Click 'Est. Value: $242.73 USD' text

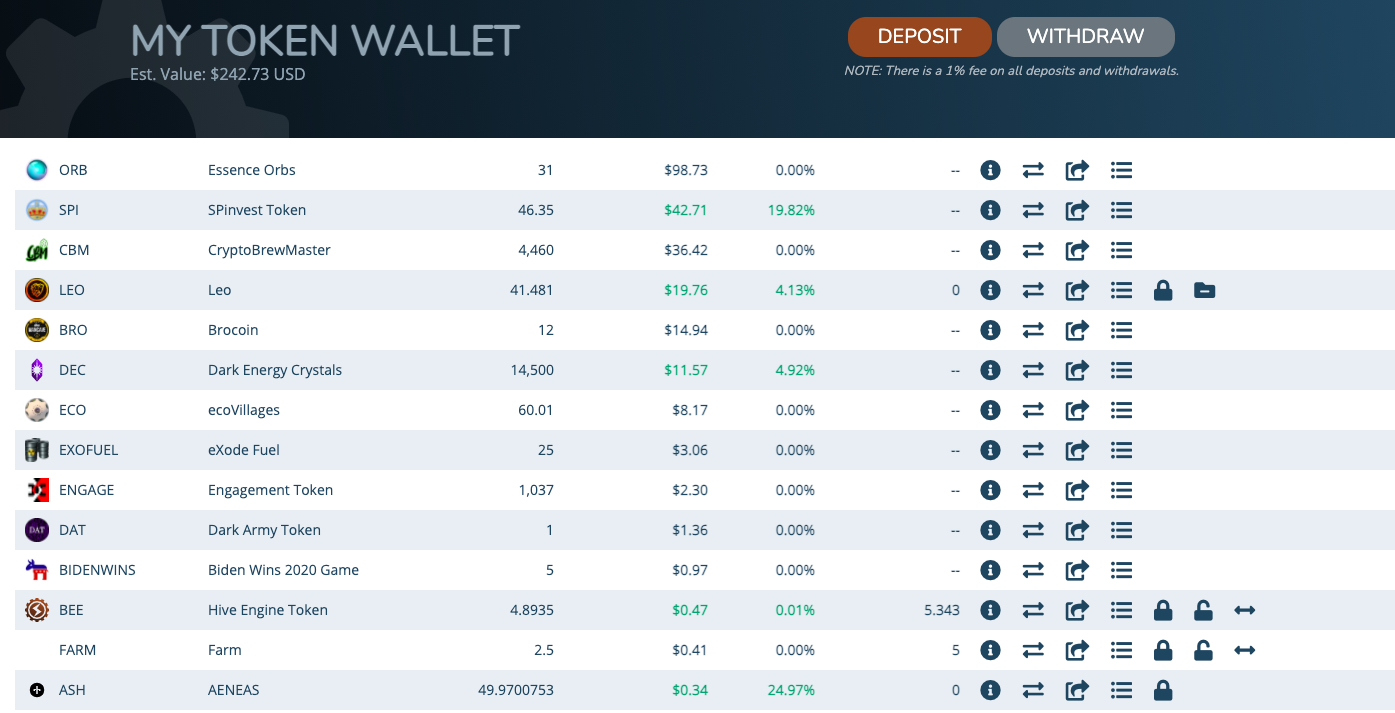218,74
